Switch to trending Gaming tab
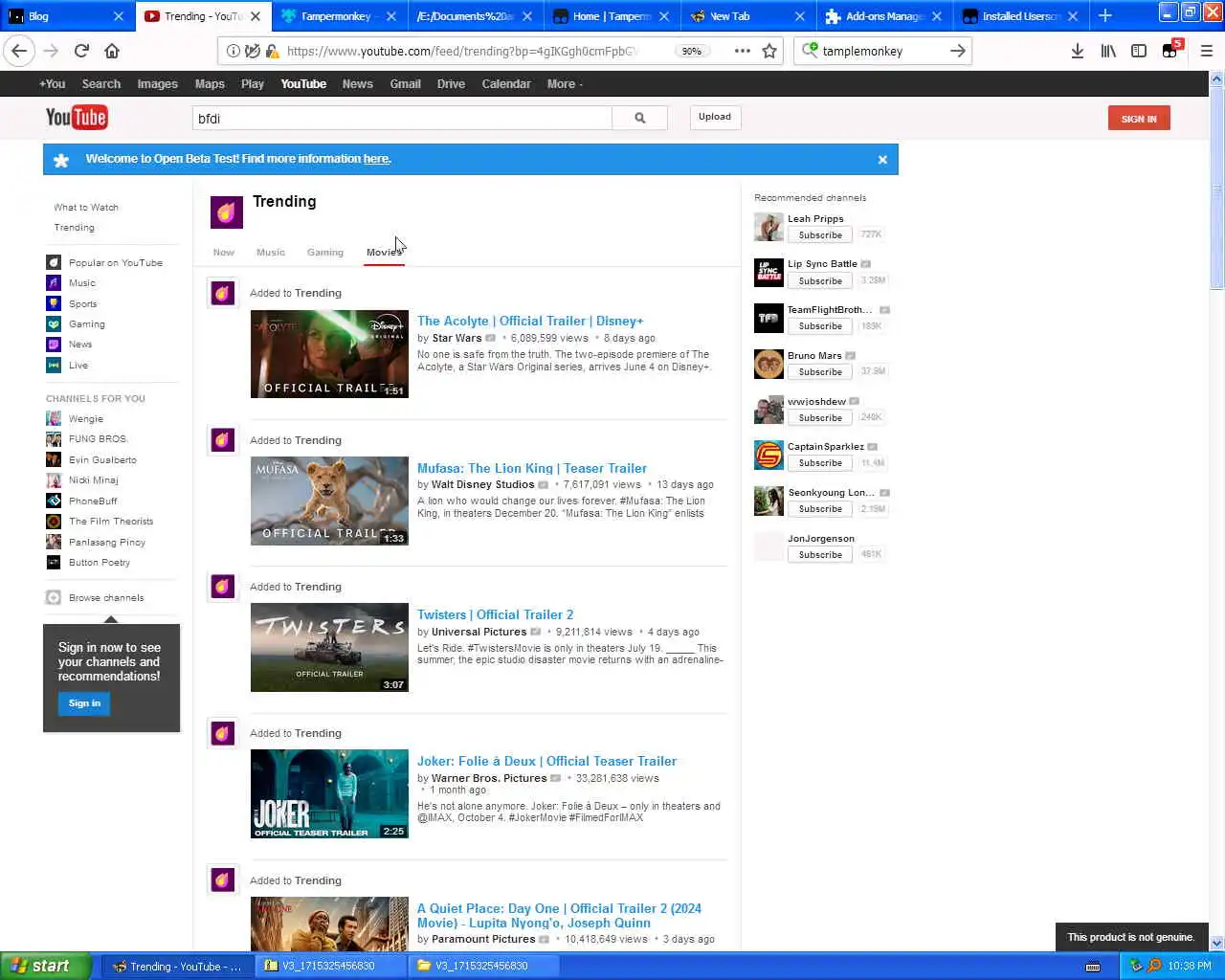The height and width of the screenshot is (980, 1225). pos(325,253)
